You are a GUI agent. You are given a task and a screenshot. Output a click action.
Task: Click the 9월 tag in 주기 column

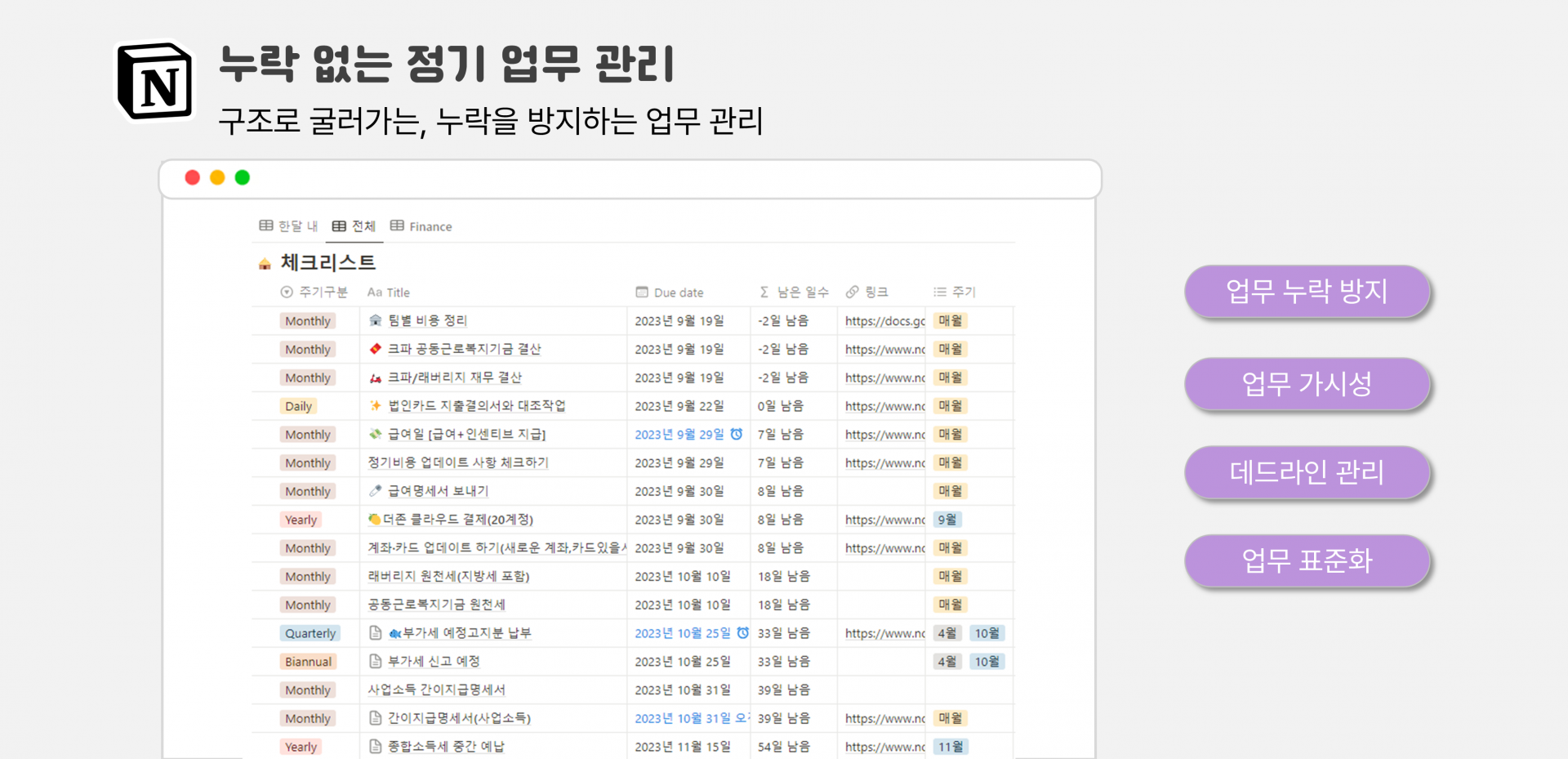947,520
